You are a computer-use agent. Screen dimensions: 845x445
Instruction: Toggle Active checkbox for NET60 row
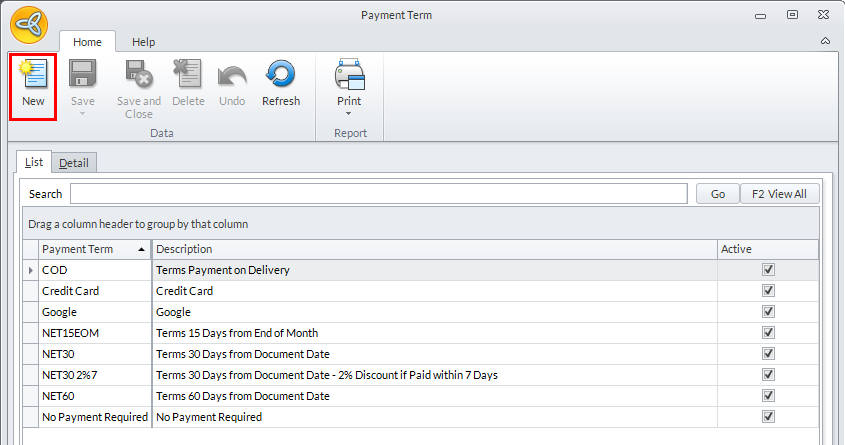(x=768, y=396)
